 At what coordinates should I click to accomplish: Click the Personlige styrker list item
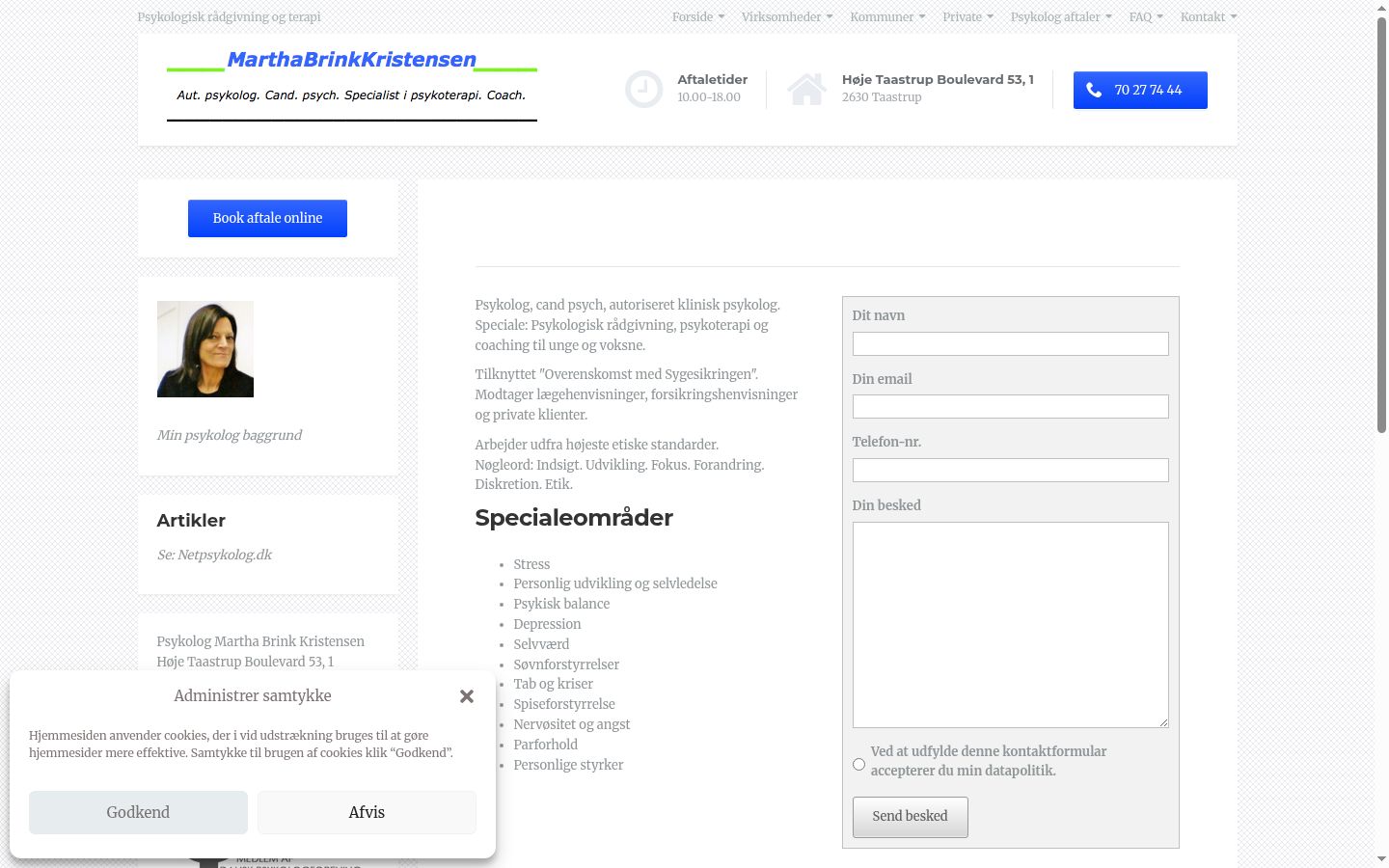tap(568, 765)
